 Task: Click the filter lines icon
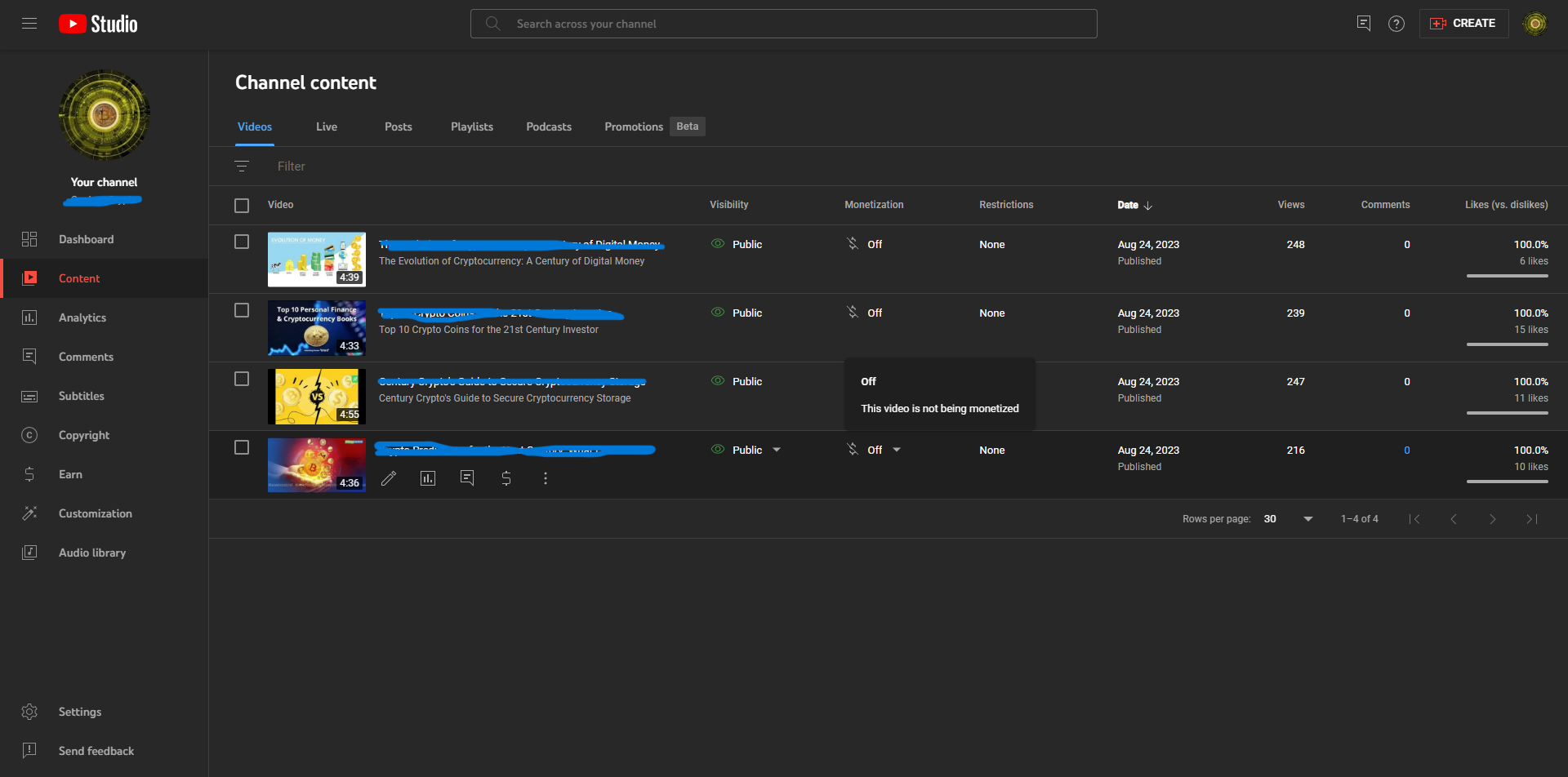pos(242,166)
